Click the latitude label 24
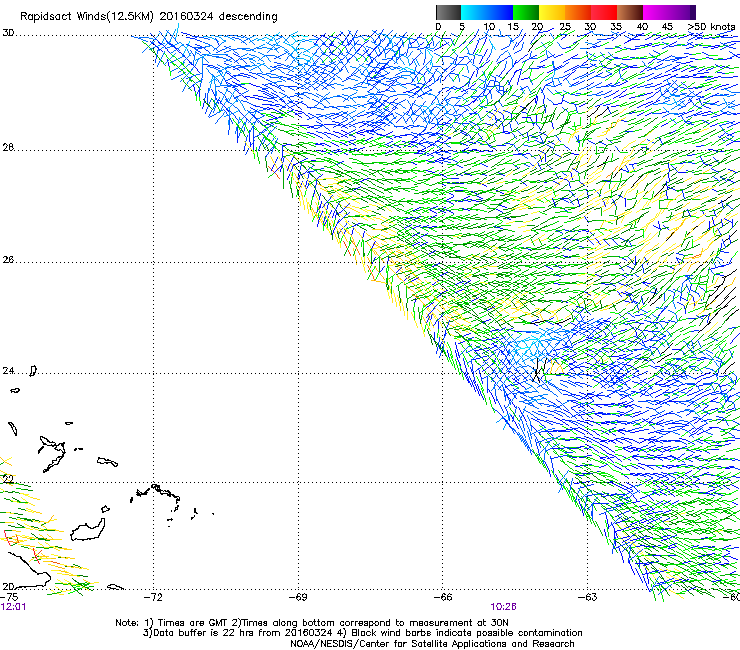Image resolution: width=740 pixels, height=650 pixels. [x=8, y=371]
